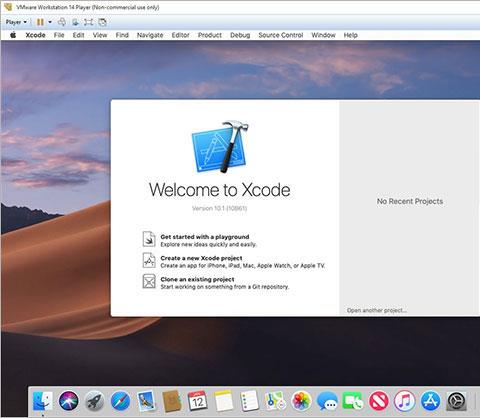Click the Xcode hammer logo
The width and height of the screenshot is (480, 418).
pyautogui.click(x=220, y=147)
